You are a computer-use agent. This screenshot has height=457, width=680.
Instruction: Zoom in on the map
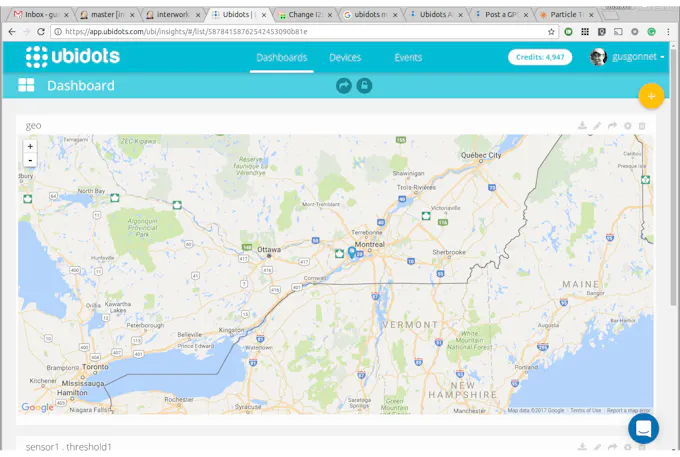tap(30, 147)
